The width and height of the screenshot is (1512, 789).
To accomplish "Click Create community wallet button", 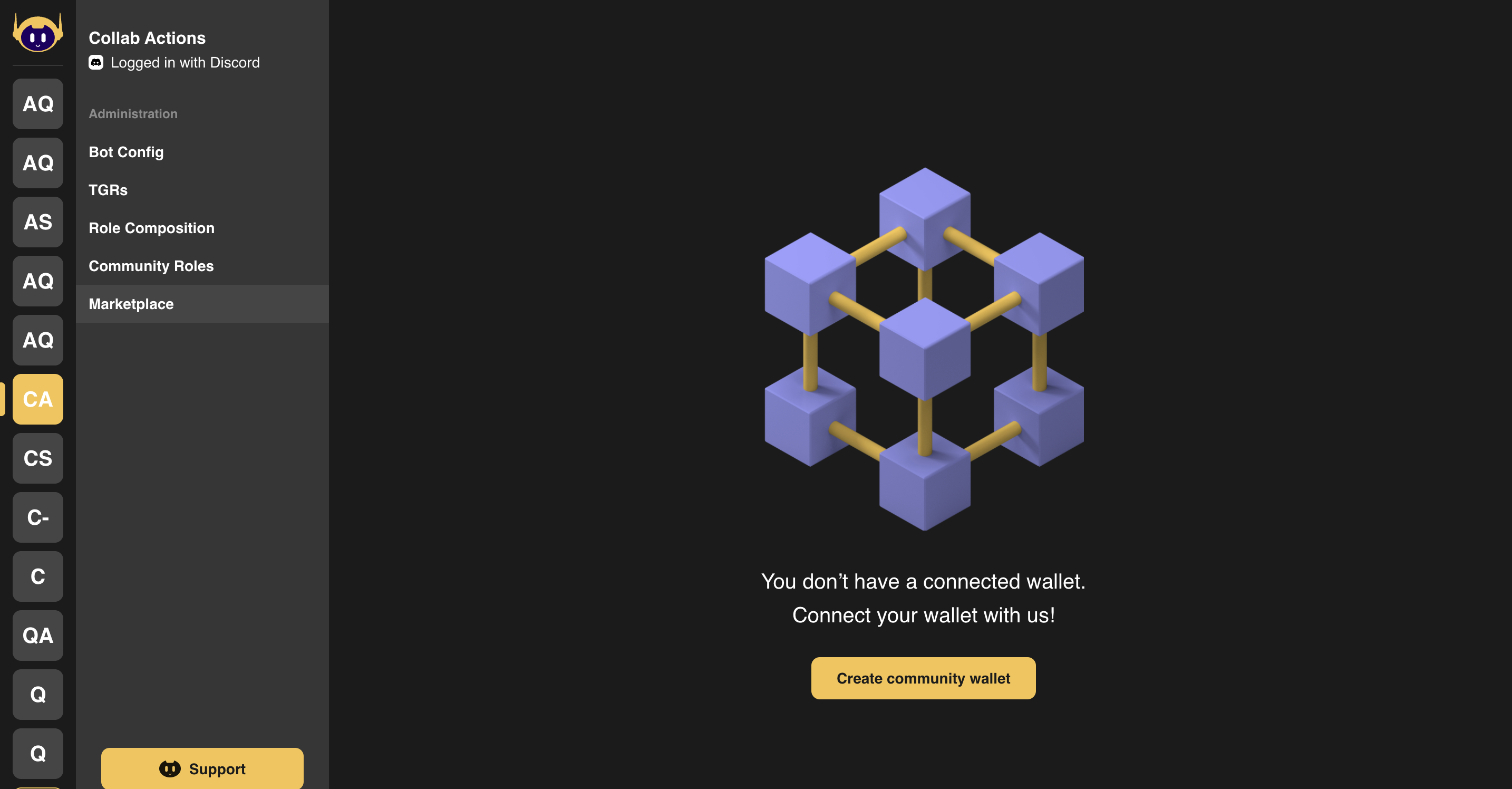I will click(x=924, y=678).
